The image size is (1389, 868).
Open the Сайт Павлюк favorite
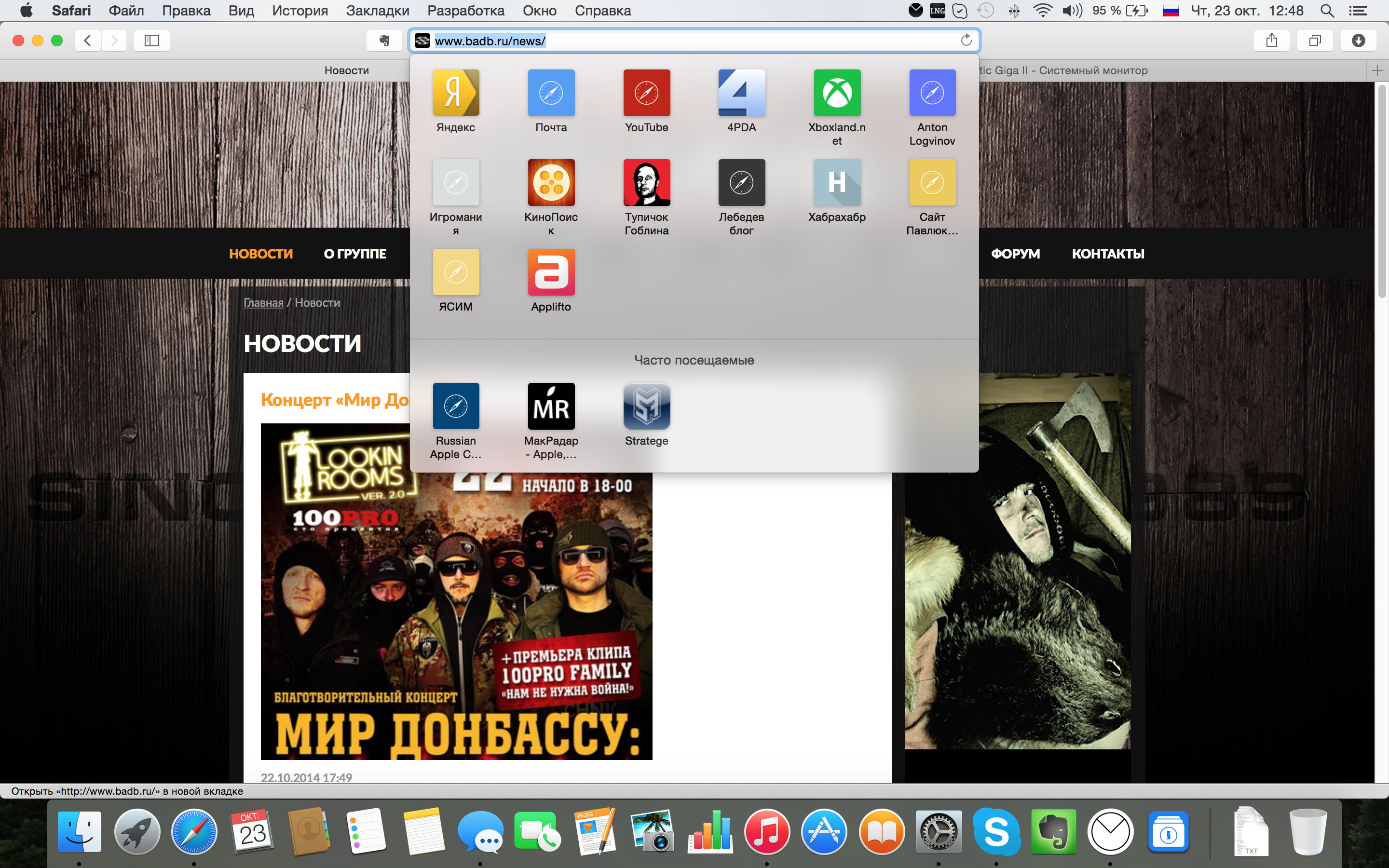click(932, 182)
